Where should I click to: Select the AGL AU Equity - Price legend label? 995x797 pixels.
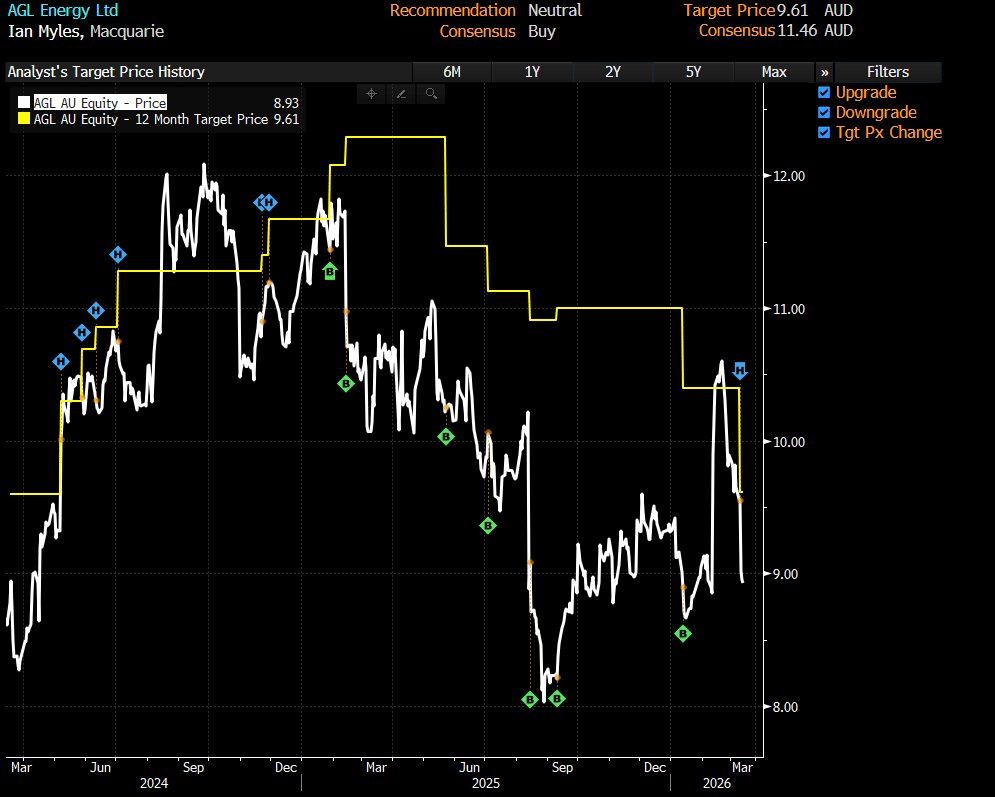tap(100, 103)
